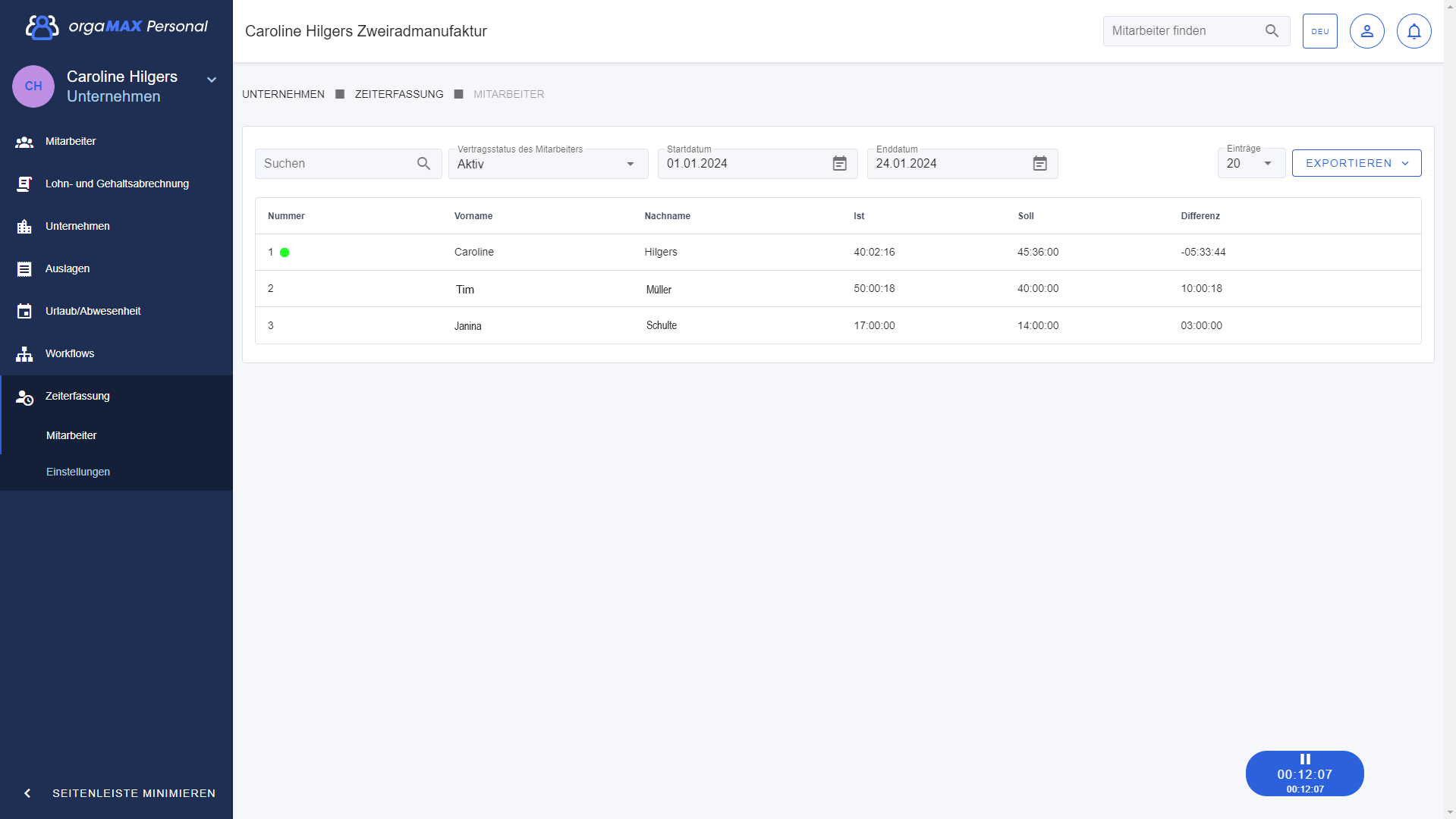Screen dimensions: 1456x819
Task: Open the Exportieren dropdown button
Action: [x=1356, y=163]
